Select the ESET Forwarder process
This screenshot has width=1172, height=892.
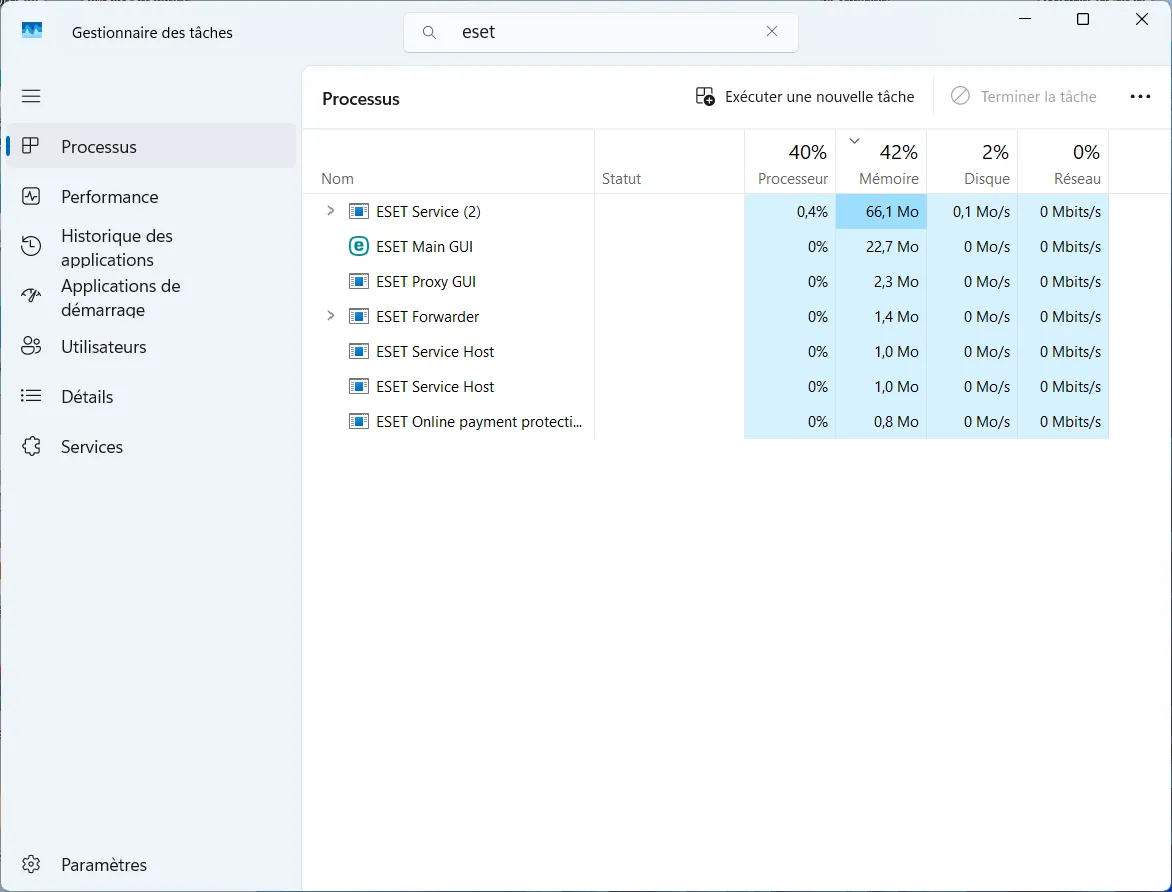click(x=706, y=317)
